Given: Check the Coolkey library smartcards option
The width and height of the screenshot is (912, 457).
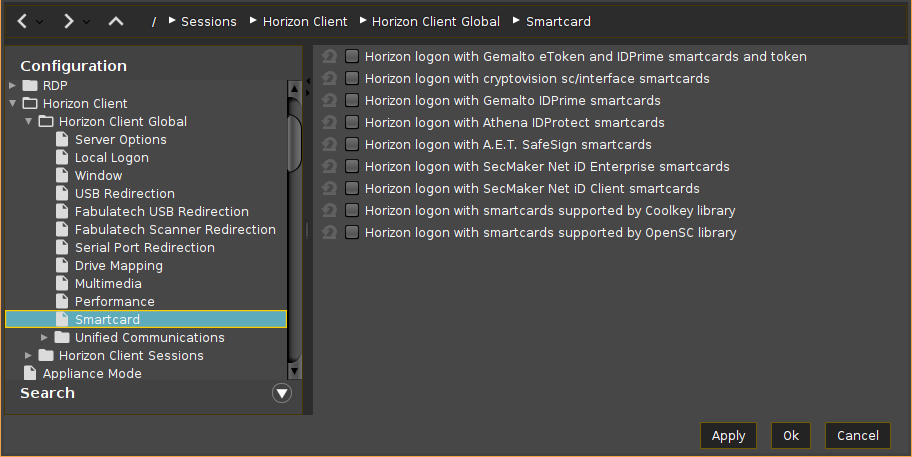Looking at the screenshot, I should [352, 211].
